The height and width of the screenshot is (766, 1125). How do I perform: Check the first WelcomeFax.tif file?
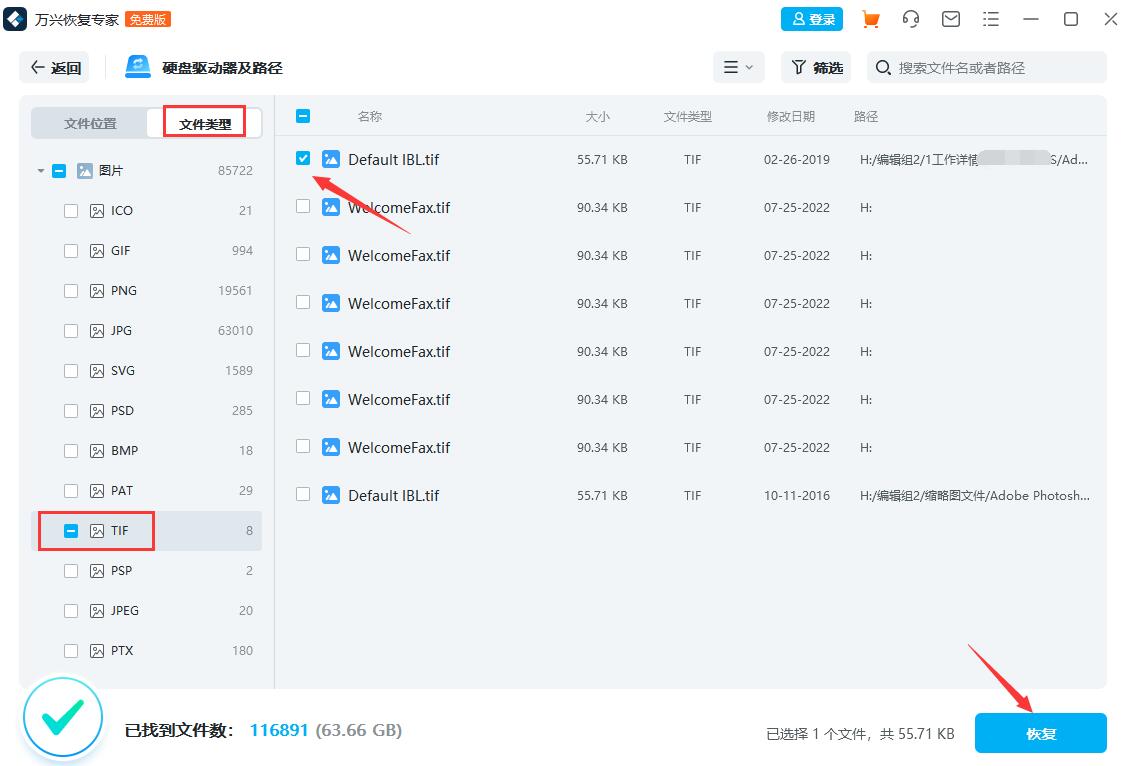pos(303,206)
